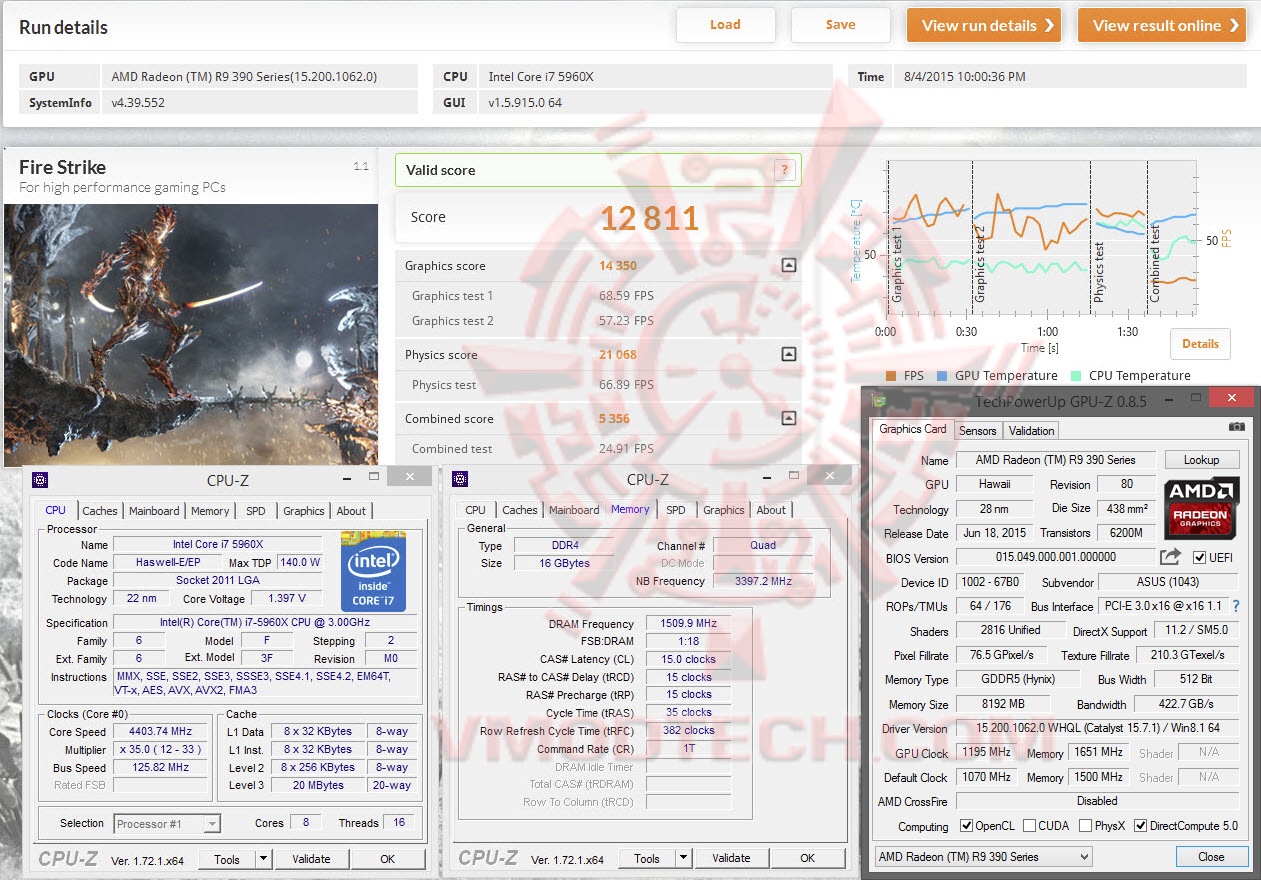Open the Caches tab in the CPU-Z processor window
The height and width of the screenshot is (880, 1261).
100,511
